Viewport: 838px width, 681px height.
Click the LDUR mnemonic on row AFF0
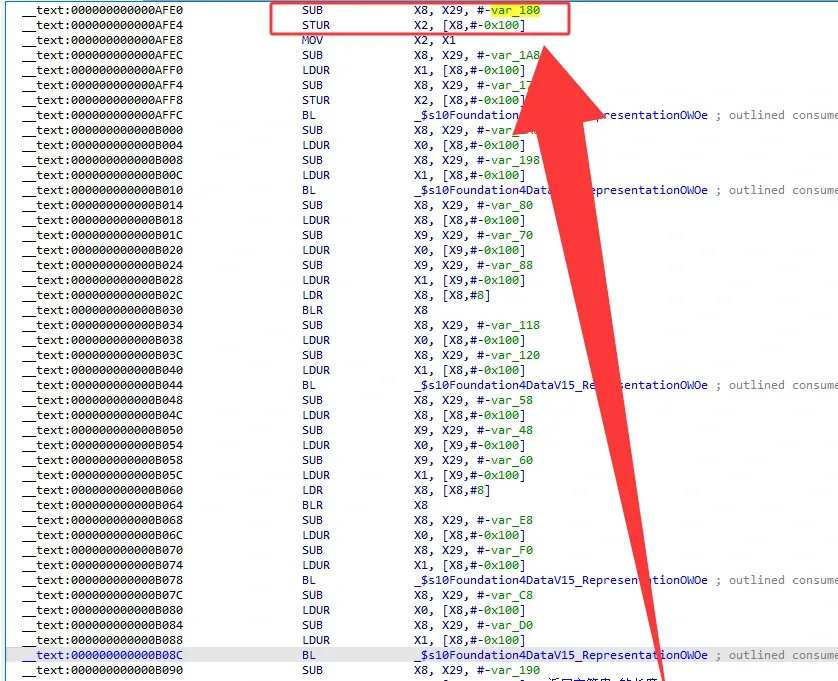[x=316, y=70]
